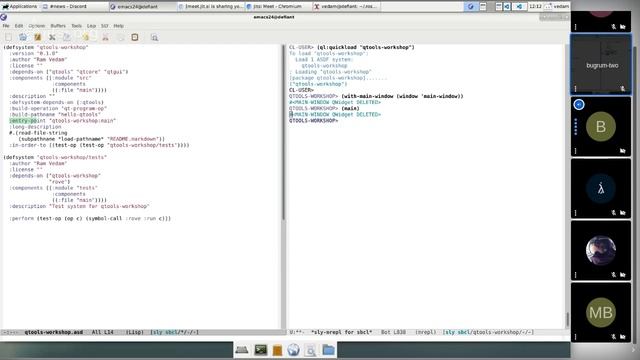Click the :entry-point line in the asd file
The width and height of the screenshot is (640, 360).
pyautogui.click(x=63, y=121)
